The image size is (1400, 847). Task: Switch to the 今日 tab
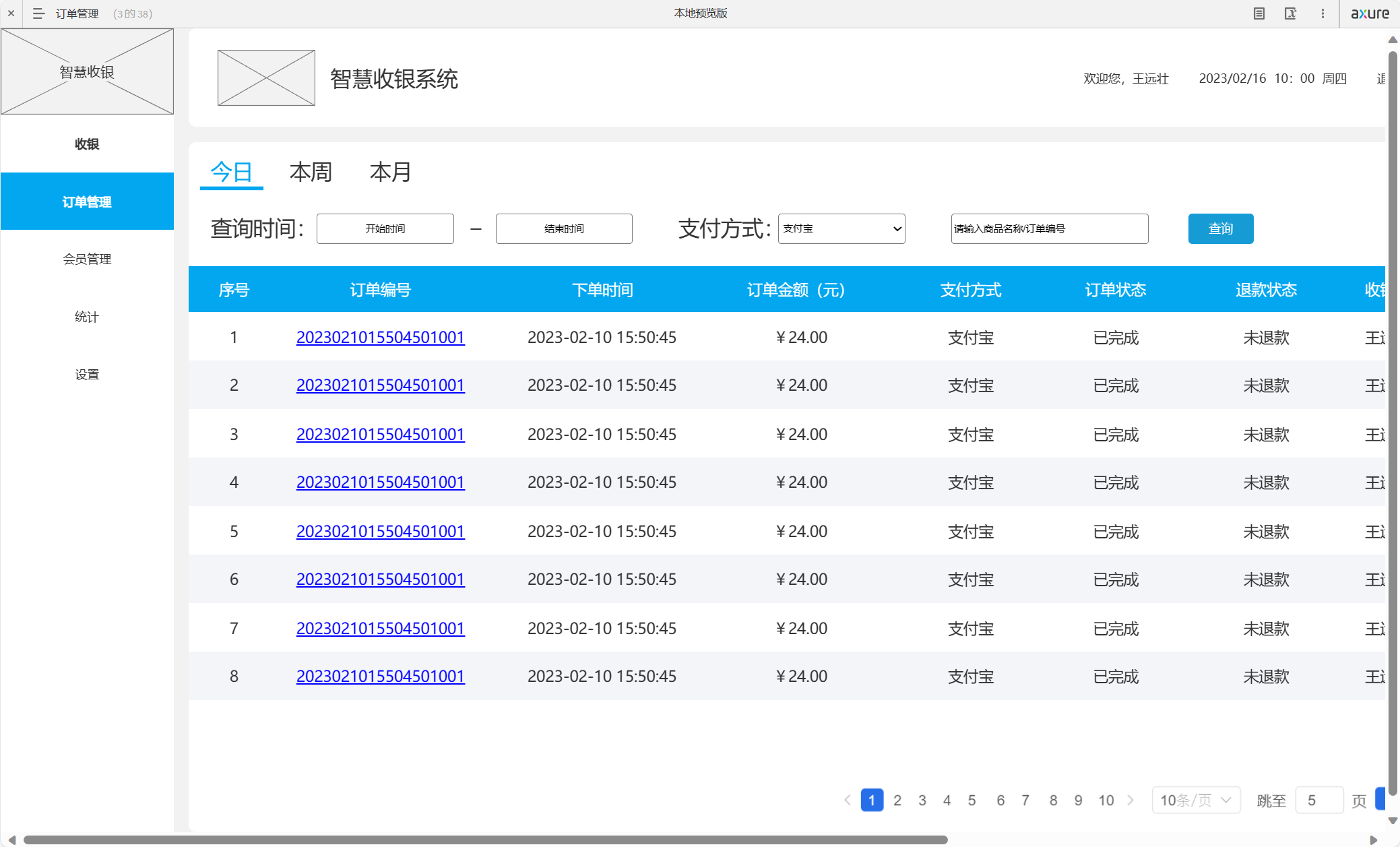point(231,172)
